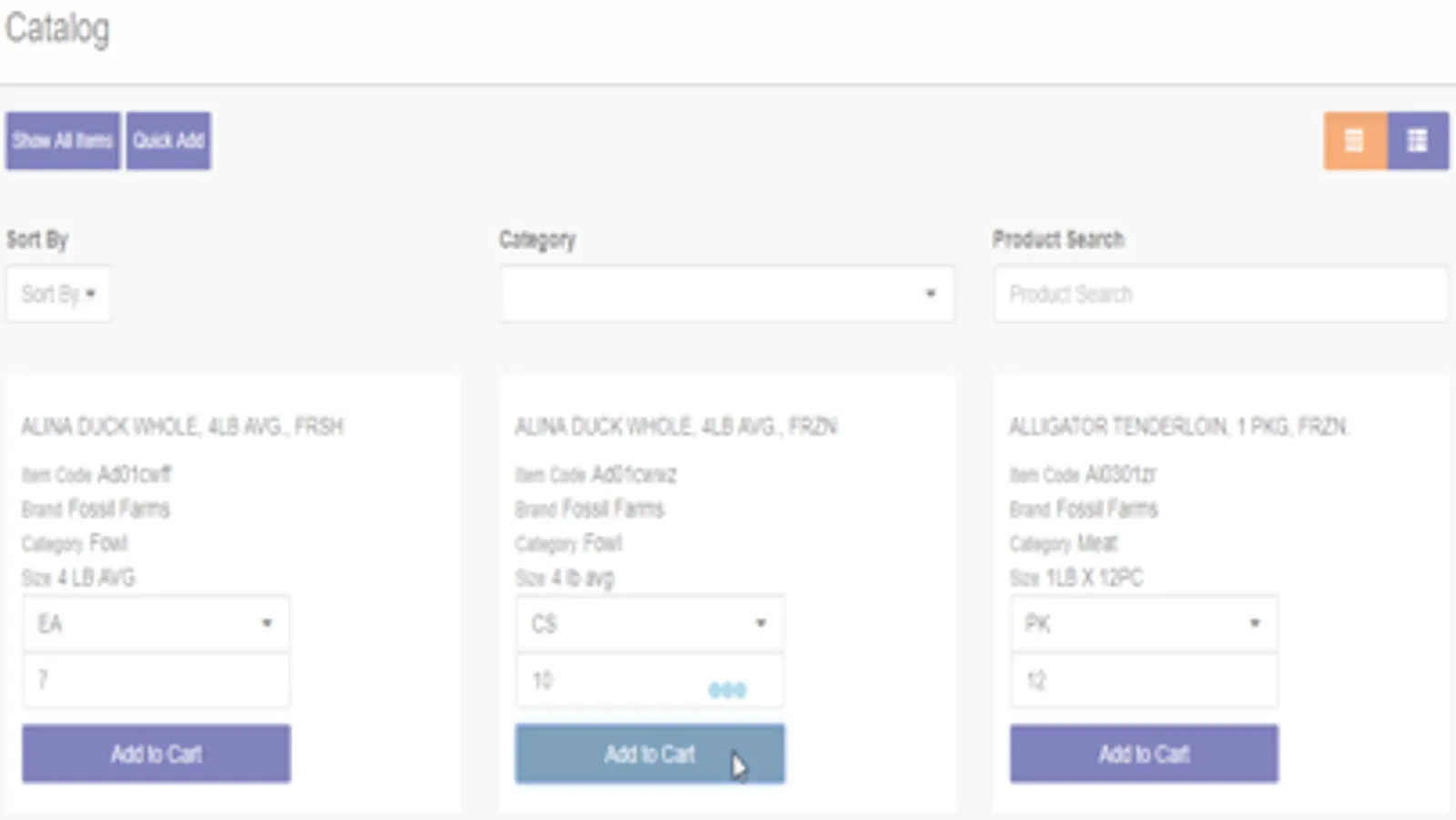Open unit dropdown showing CS
This screenshot has height=820, width=1456.
coord(650,624)
